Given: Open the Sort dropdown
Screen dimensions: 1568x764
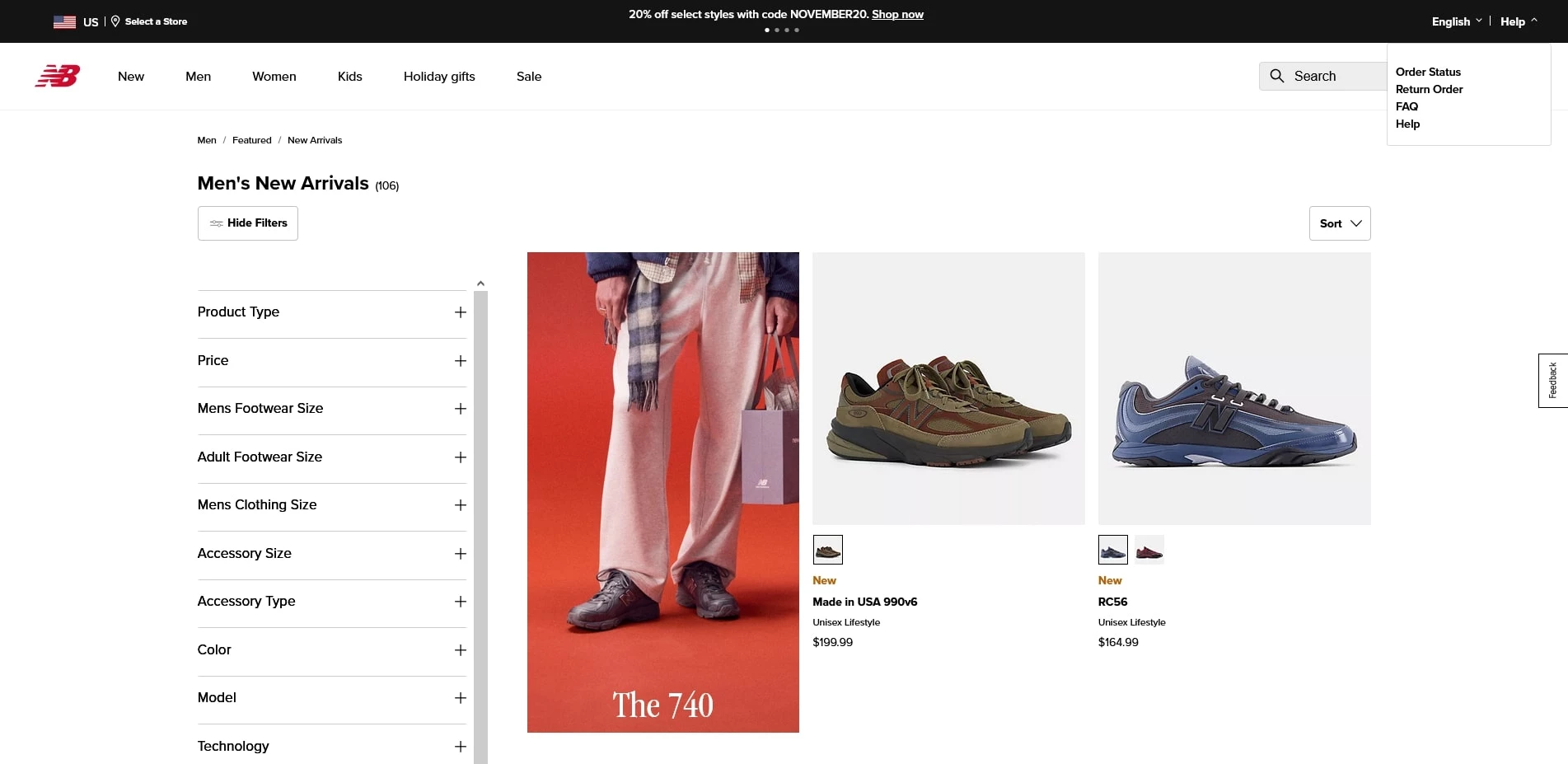Looking at the screenshot, I should pos(1339,223).
